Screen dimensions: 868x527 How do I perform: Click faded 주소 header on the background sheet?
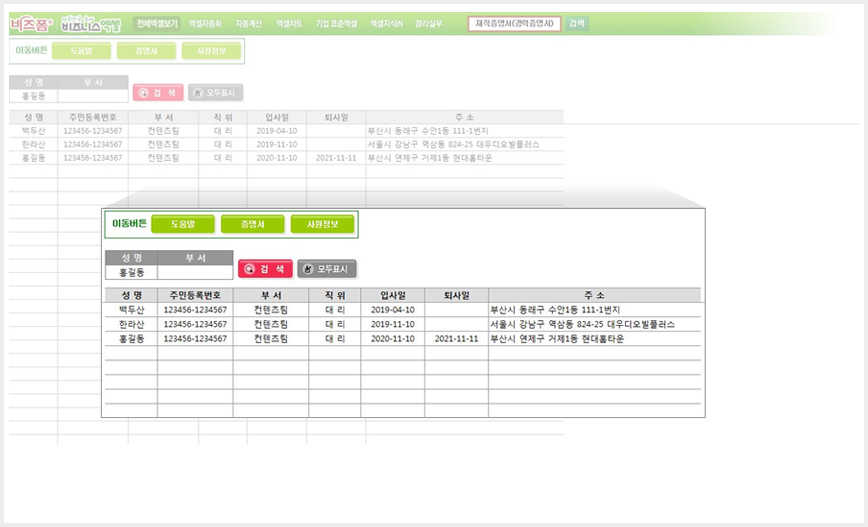[464, 117]
